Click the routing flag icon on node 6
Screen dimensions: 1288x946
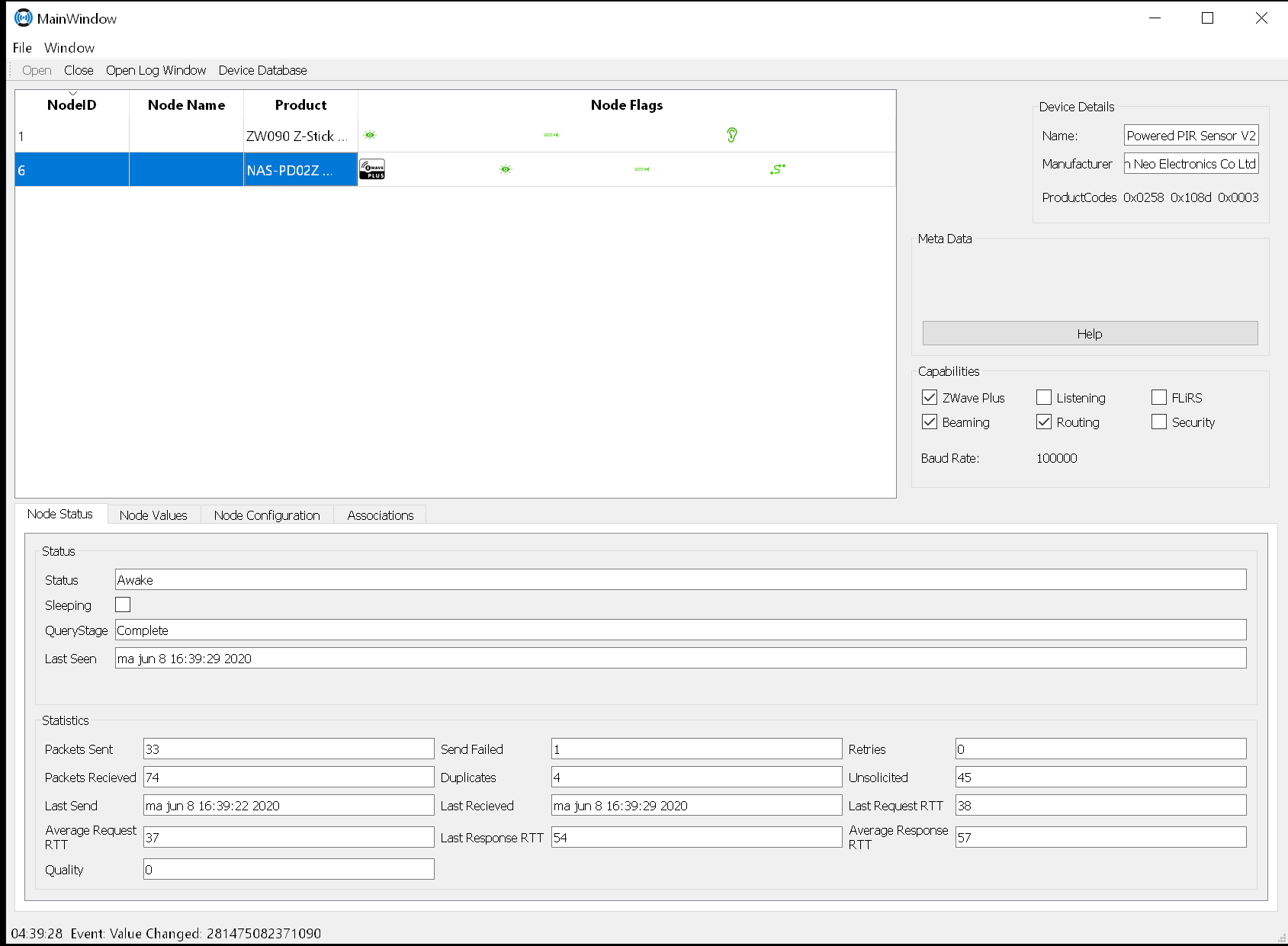777,169
